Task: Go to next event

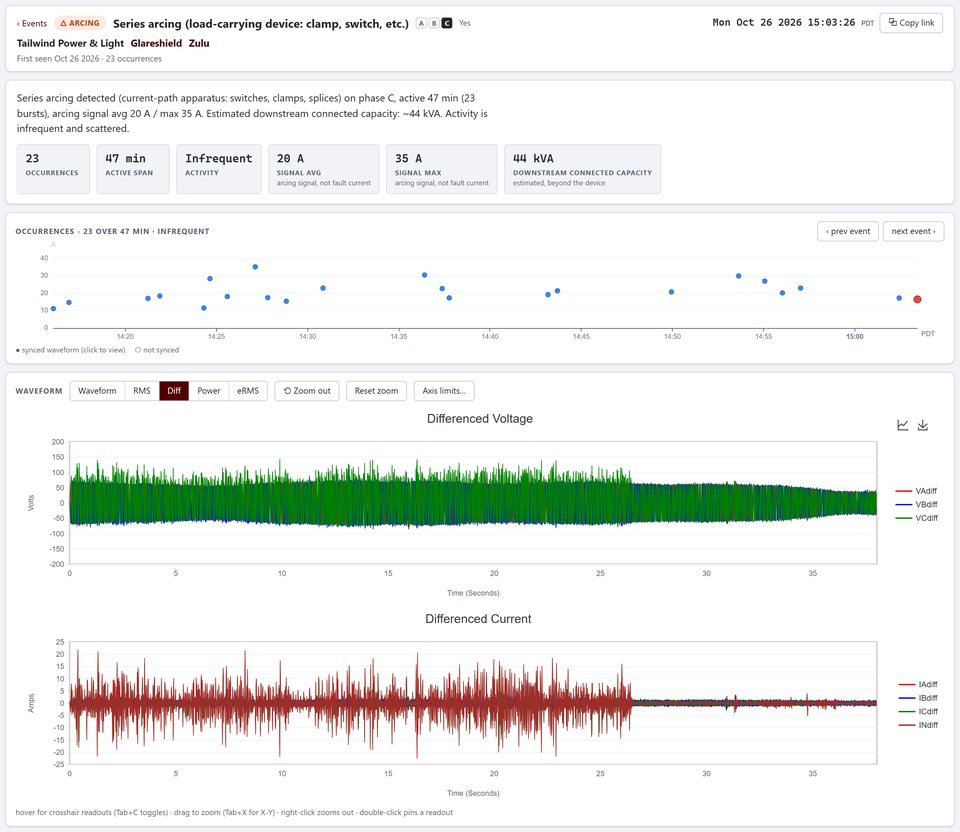Action: pos(913,231)
